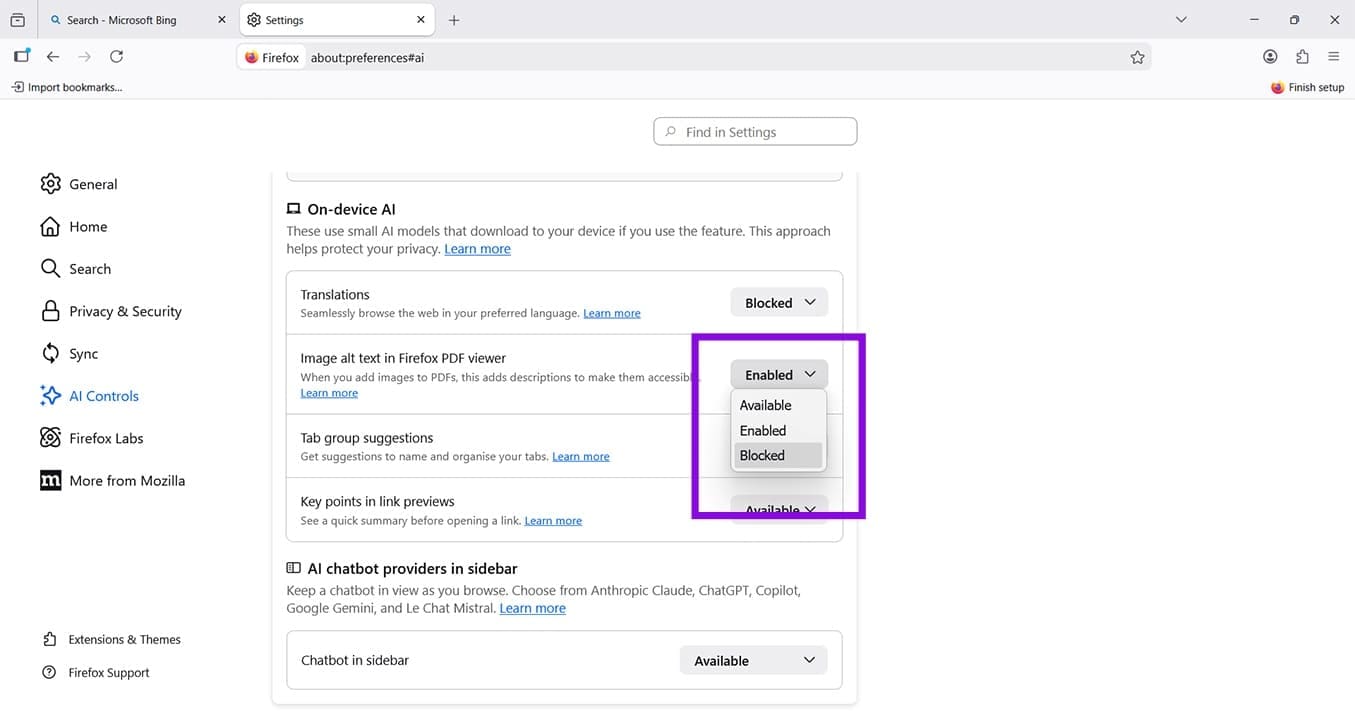Click the Firefox identity icon in address bar
Viewport: 1355px width, 720px height.
pyautogui.click(x=271, y=58)
